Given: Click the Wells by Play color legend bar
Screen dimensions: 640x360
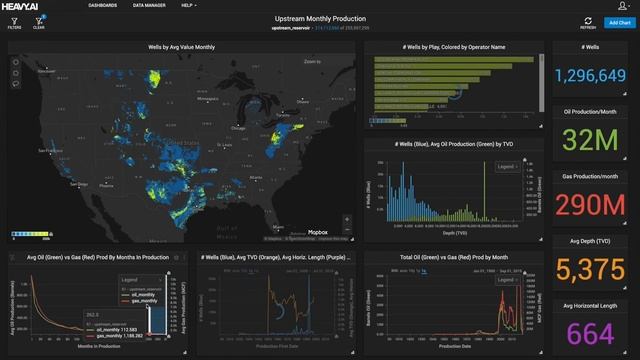Looking at the screenshot, I should pos(388,121).
